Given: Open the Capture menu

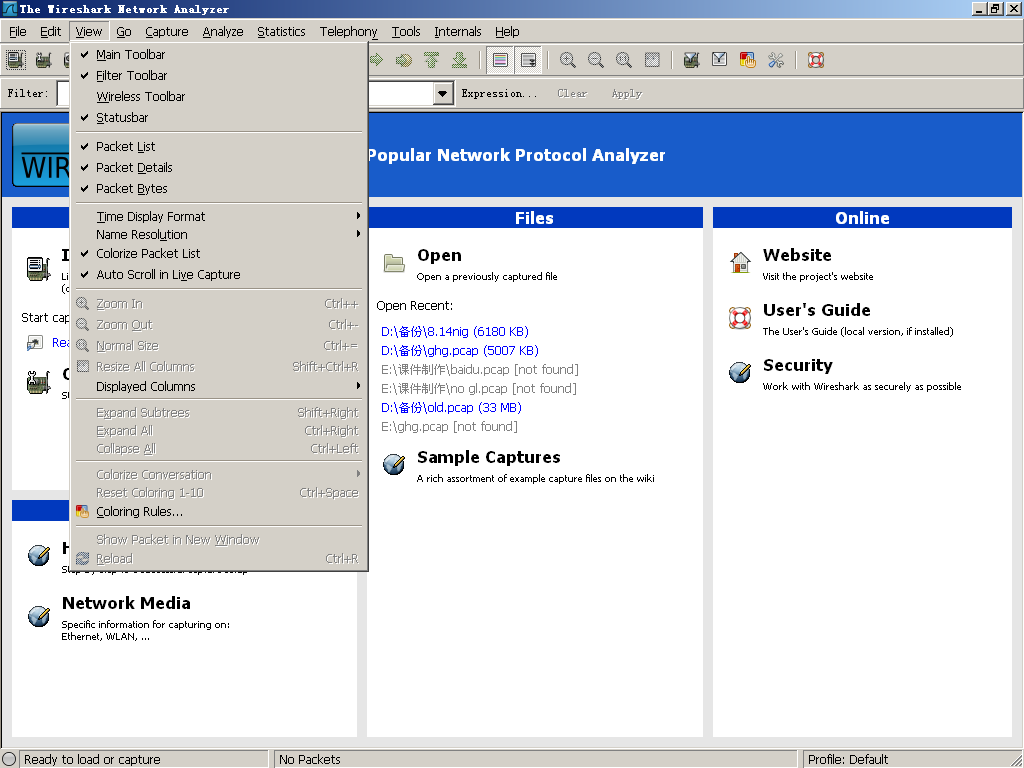Looking at the screenshot, I should (167, 31).
